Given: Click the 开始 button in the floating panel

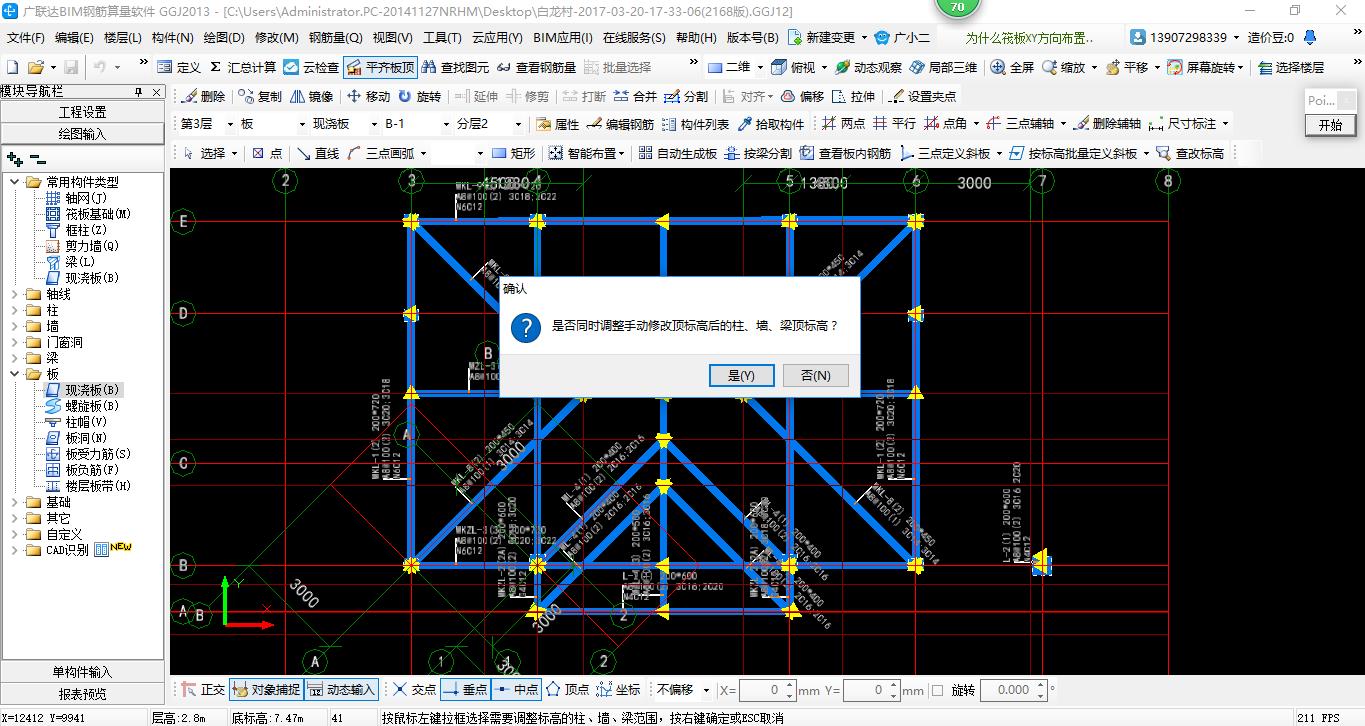Looking at the screenshot, I should pyautogui.click(x=1330, y=125).
